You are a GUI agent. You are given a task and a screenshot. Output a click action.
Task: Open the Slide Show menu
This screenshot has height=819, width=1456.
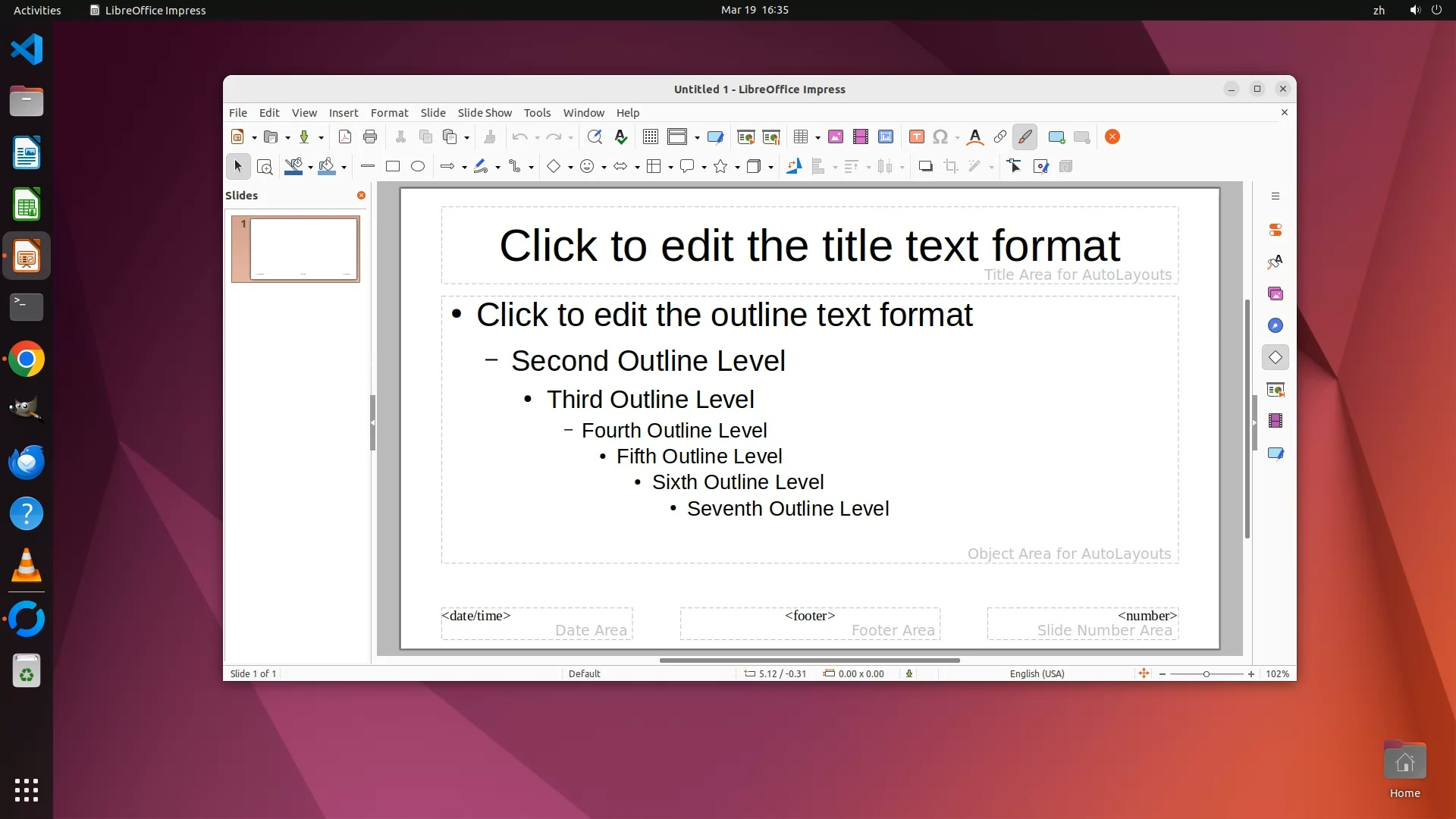[485, 112]
